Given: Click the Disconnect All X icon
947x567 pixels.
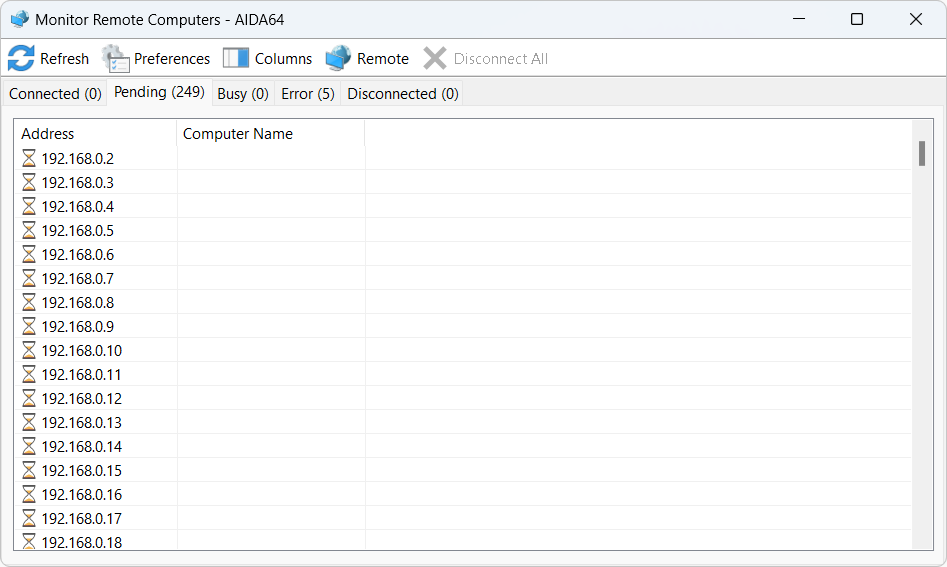Looking at the screenshot, I should (435, 58).
